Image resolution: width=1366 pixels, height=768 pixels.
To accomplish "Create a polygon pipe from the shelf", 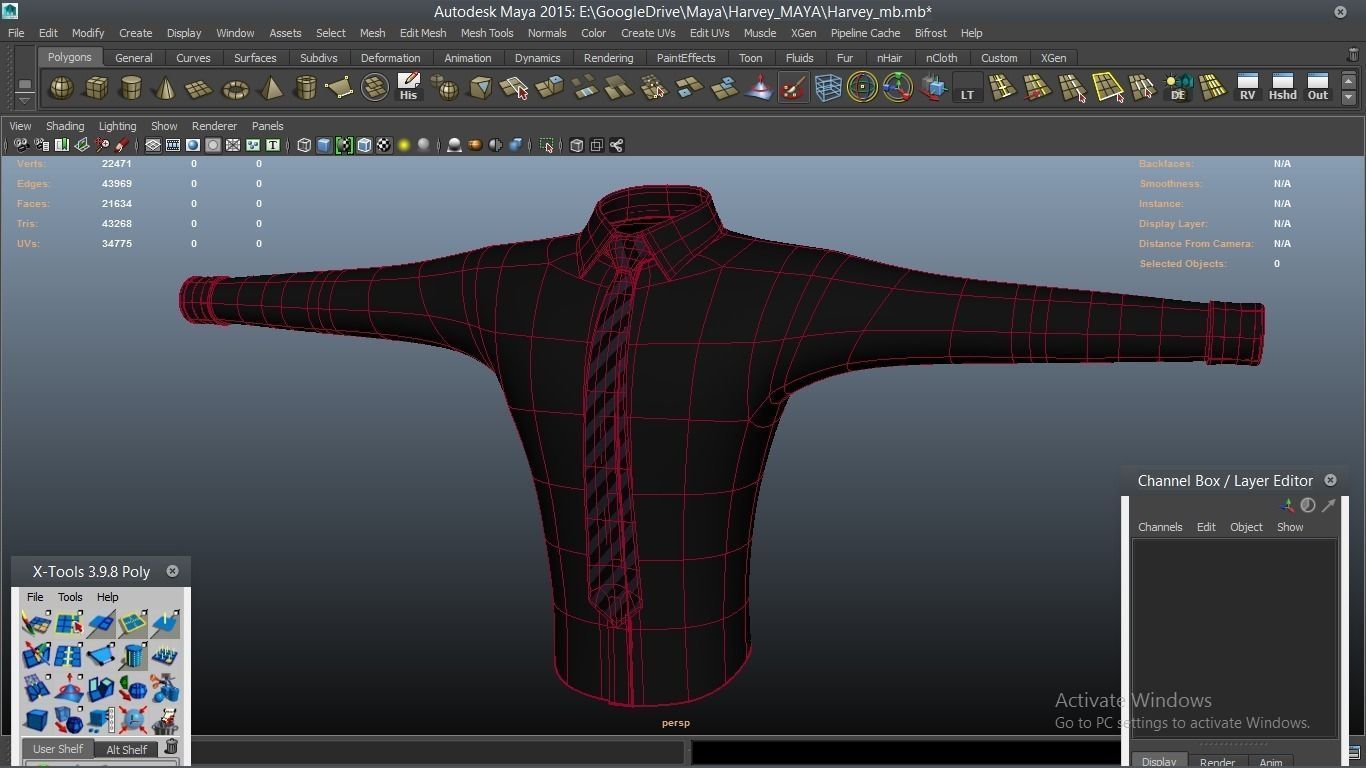I will (x=305, y=88).
